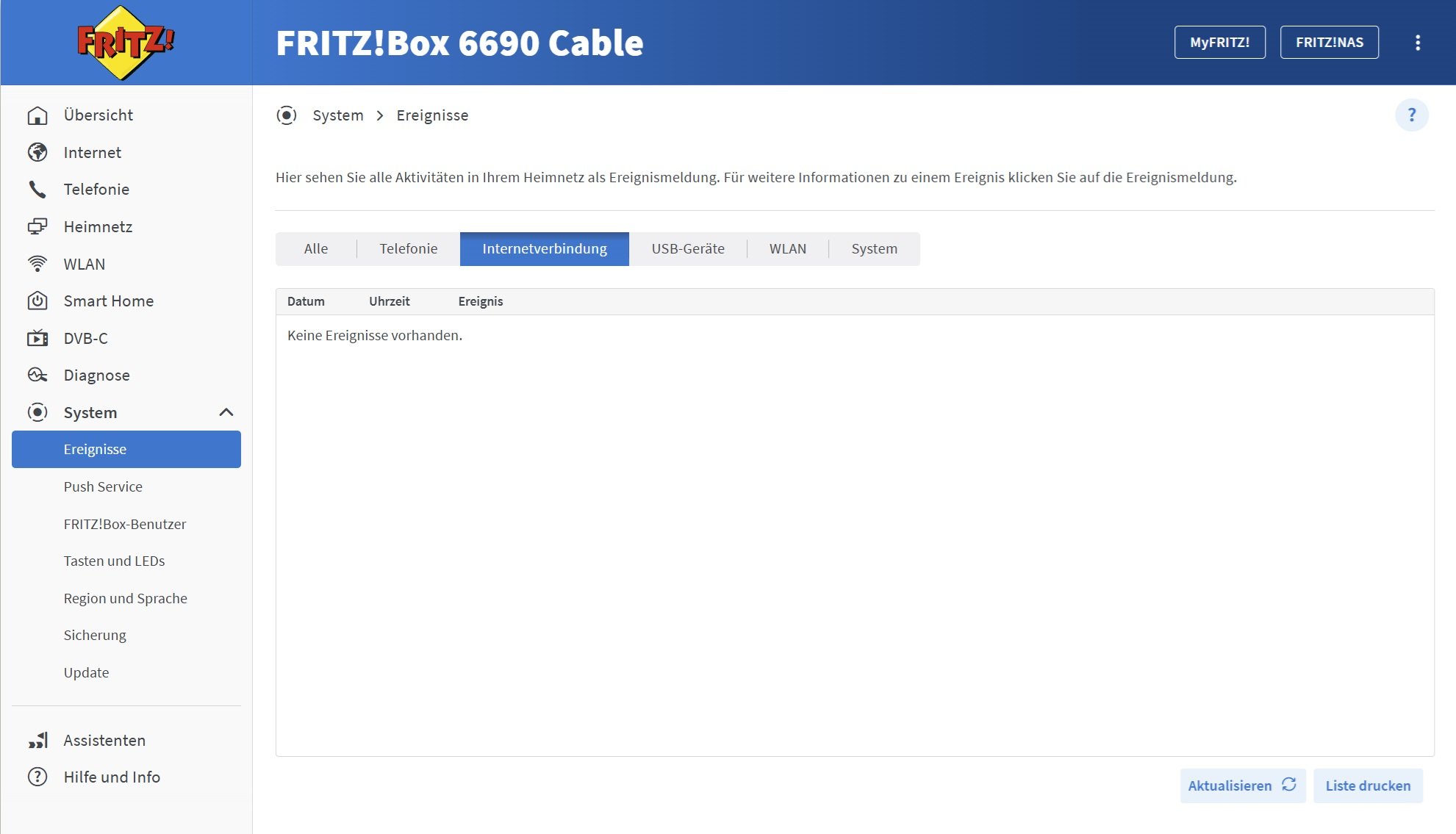Click the Telefonie phone icon
The width and height of the screenshot is (1456, 834).
pos(37,190)
